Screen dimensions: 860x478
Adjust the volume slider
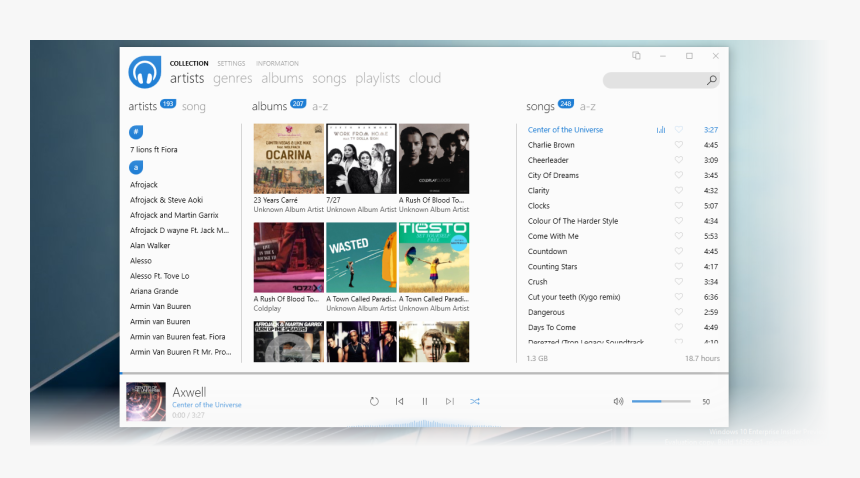(x=661, y=401)
